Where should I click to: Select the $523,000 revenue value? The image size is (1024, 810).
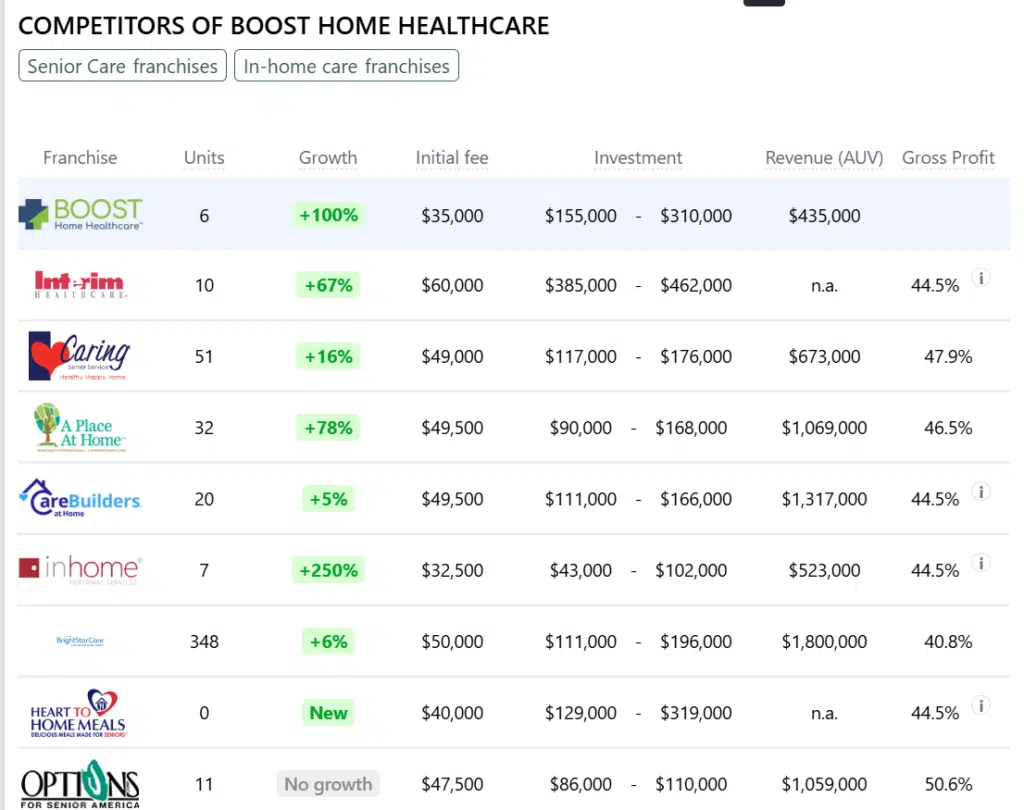[x=824, y=570]
